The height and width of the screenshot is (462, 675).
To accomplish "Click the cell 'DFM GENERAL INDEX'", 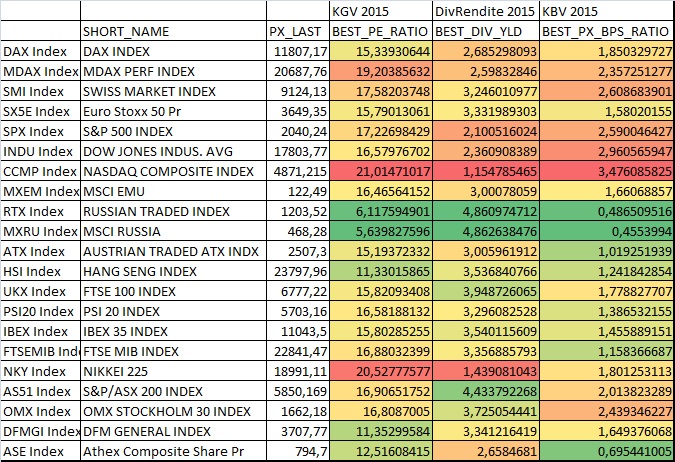I will tap(173, 431).
